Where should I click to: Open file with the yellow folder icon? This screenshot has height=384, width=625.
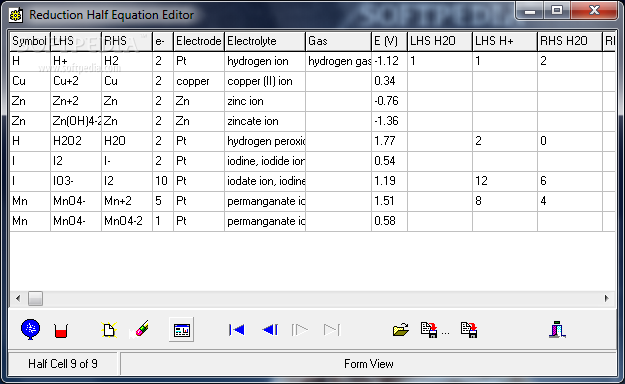pos(401,330)
